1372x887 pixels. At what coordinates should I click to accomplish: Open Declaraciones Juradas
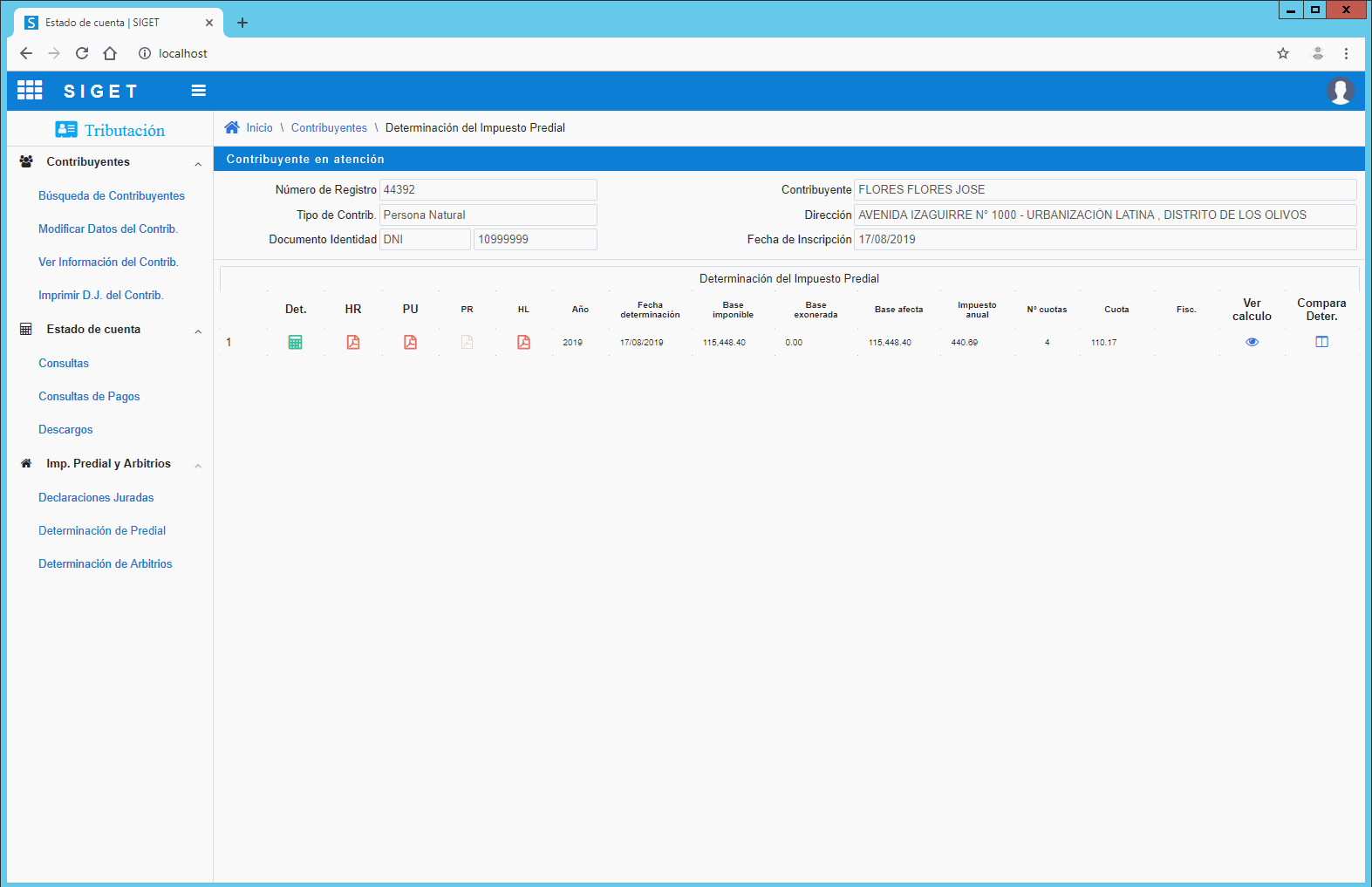click(x=96, y=497)
